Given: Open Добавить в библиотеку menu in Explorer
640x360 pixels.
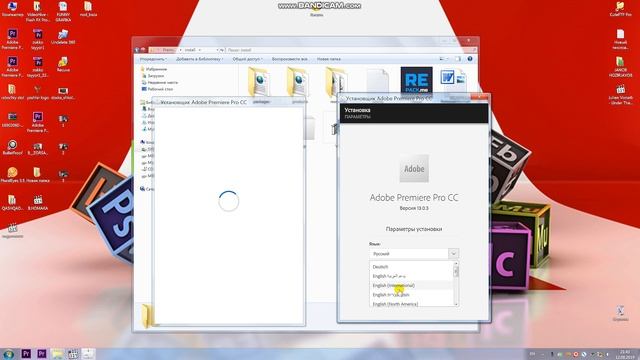Looking at the screenshot, I should pos(200,59).
